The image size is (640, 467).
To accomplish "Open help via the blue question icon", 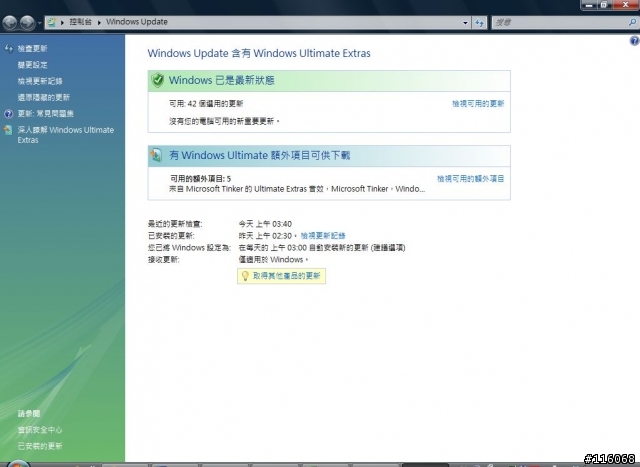I will [635, 40].
